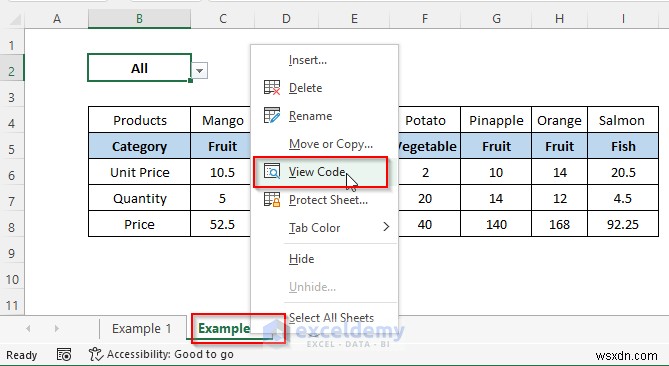The image size is (669, 366).
Task: Click the Delete sheet icon in context menu
Action: (272, 87)
